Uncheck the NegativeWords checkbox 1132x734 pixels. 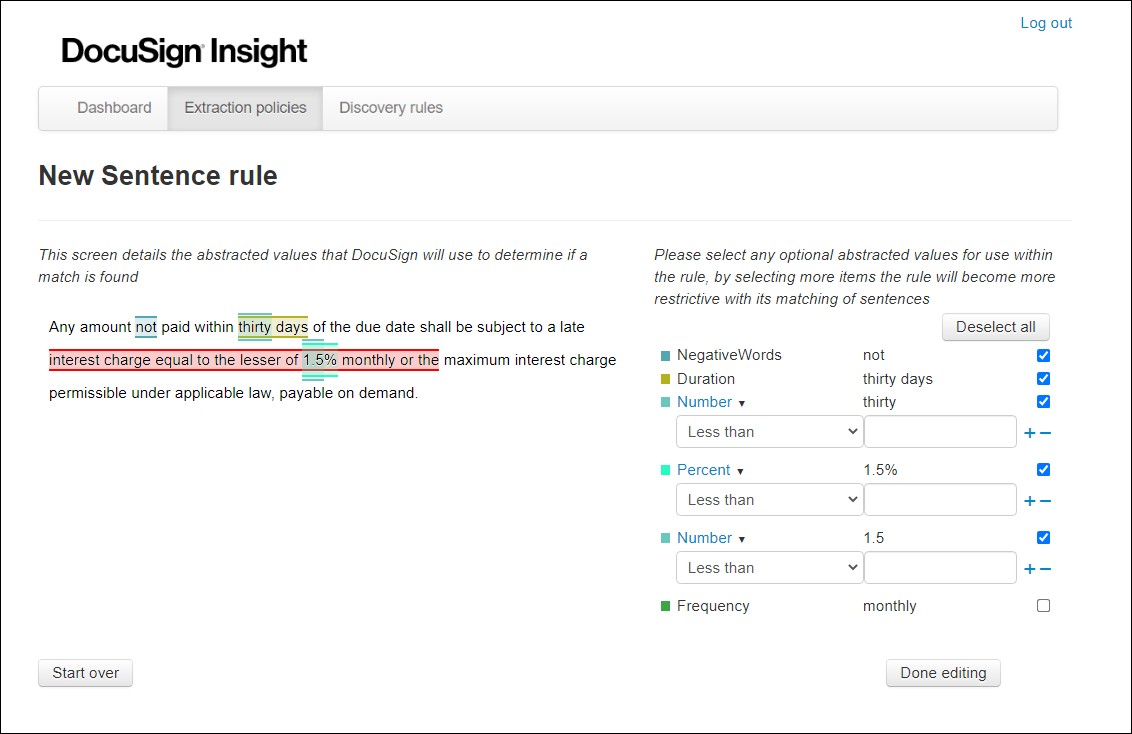[x=1043, y=355]
